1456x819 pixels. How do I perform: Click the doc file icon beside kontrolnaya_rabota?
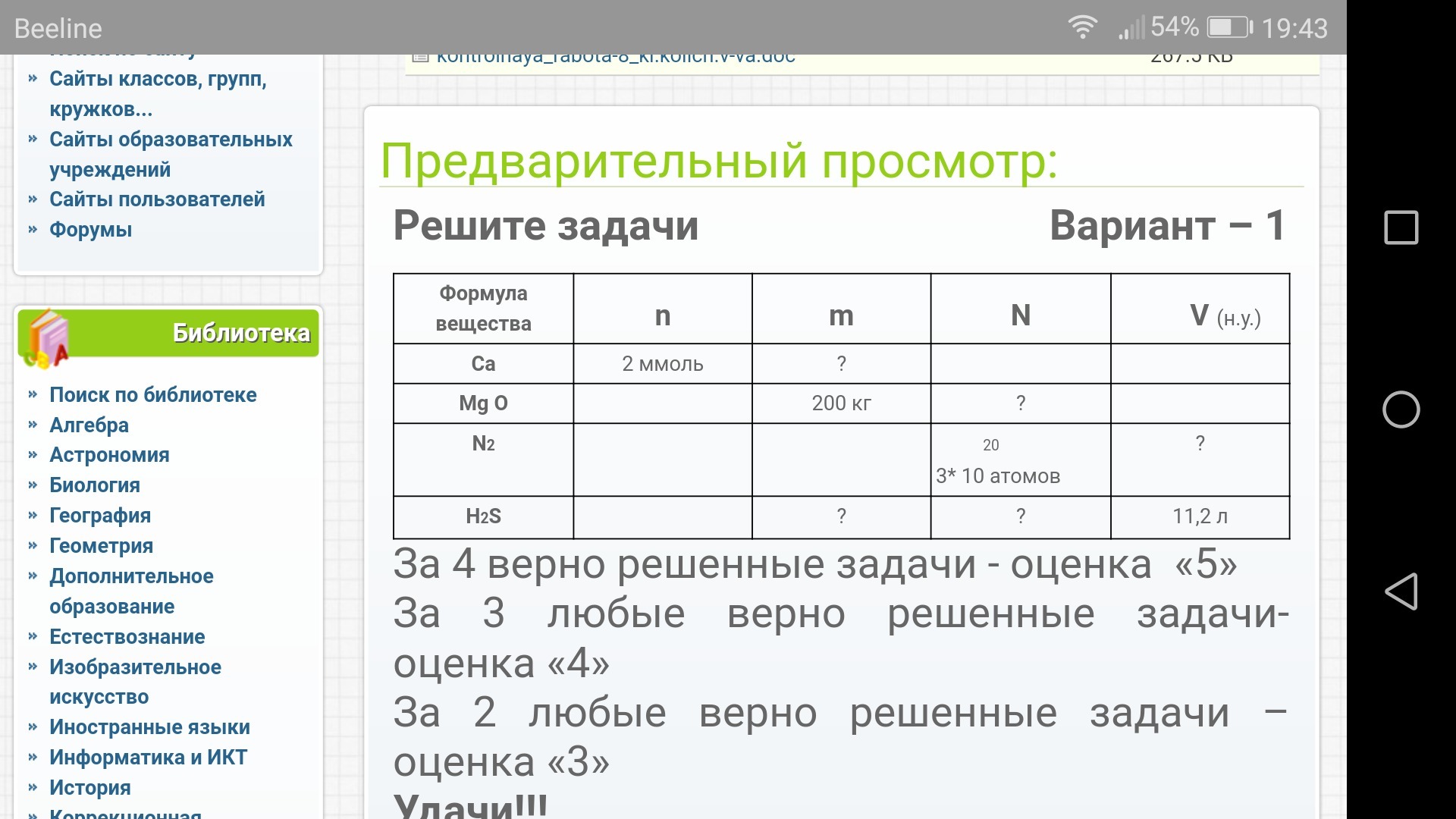(x=420, y=58)
